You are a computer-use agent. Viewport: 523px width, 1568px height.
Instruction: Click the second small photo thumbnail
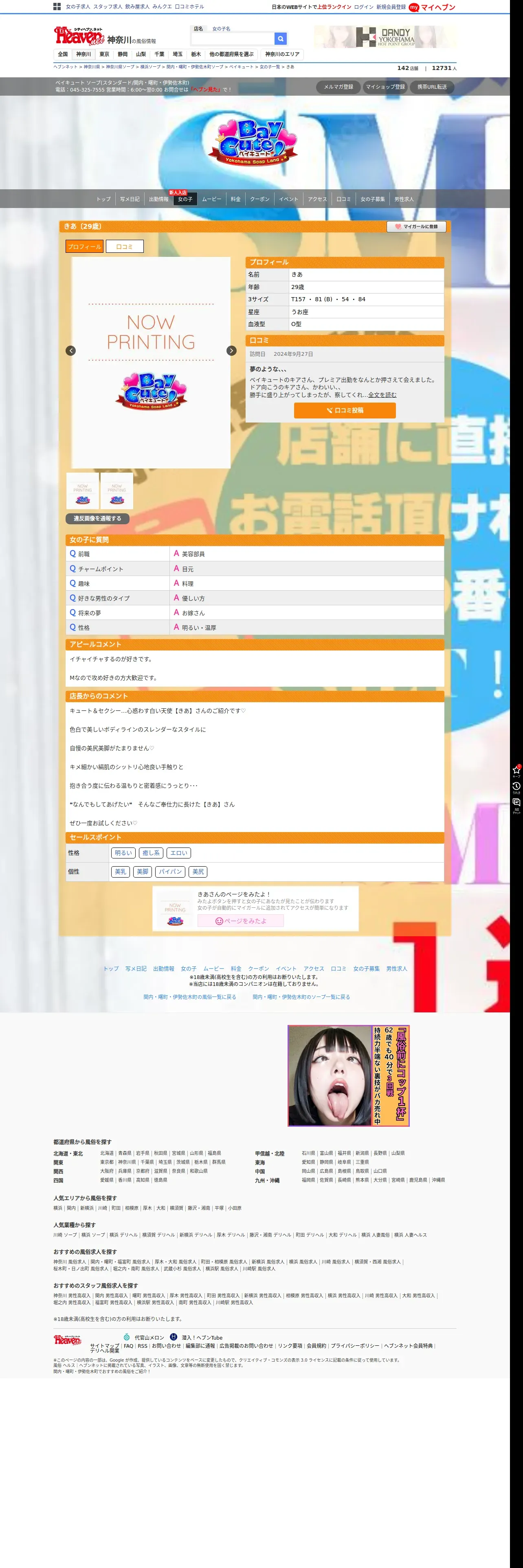117,491
